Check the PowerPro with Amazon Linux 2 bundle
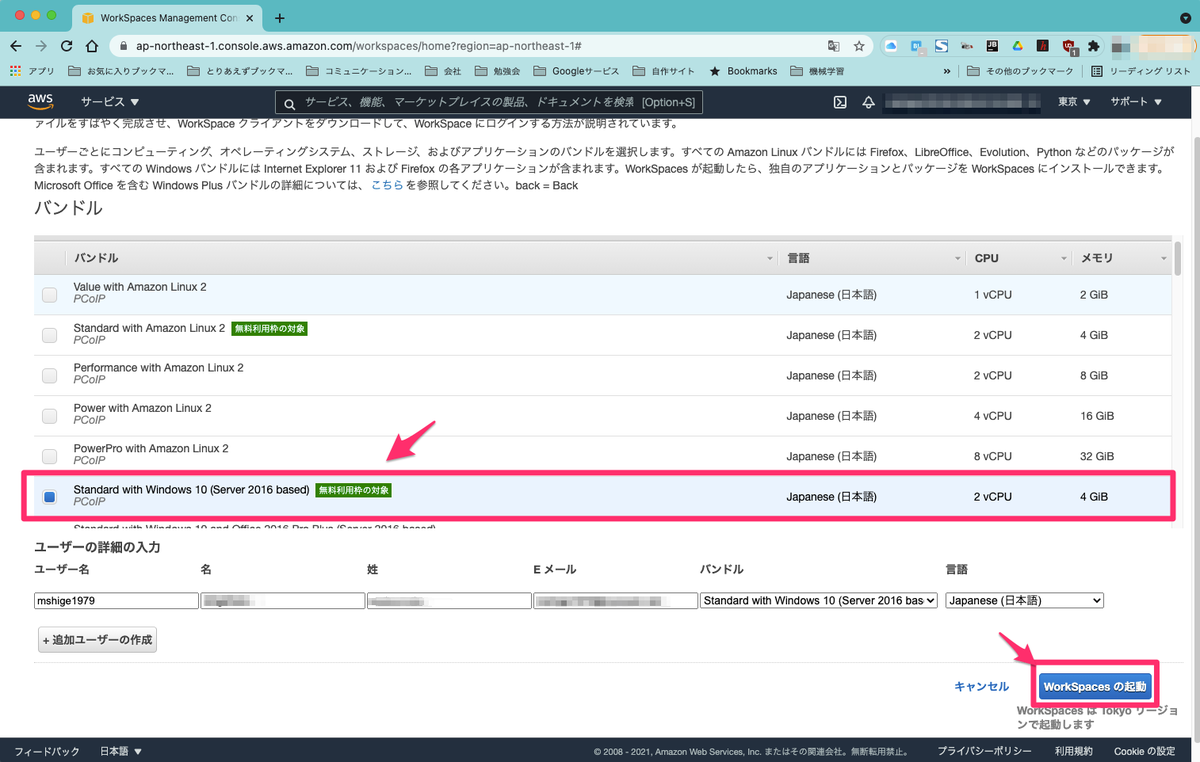Screen dimensions: 1200x762 pos(49,456)
